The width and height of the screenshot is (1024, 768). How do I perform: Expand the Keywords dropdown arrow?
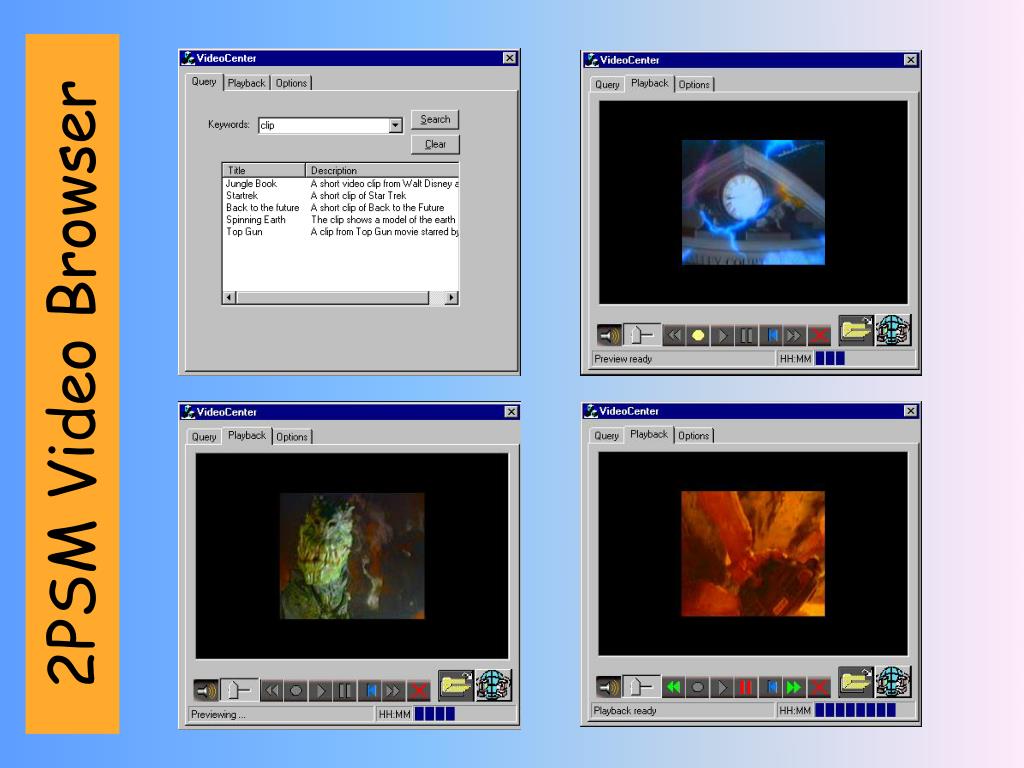pyautogui.click(x=395, y=125)
